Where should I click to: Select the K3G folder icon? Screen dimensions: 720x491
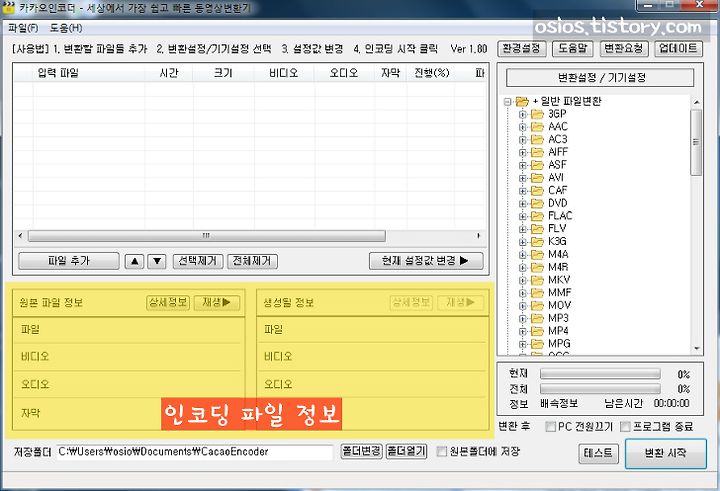(537, 242)
